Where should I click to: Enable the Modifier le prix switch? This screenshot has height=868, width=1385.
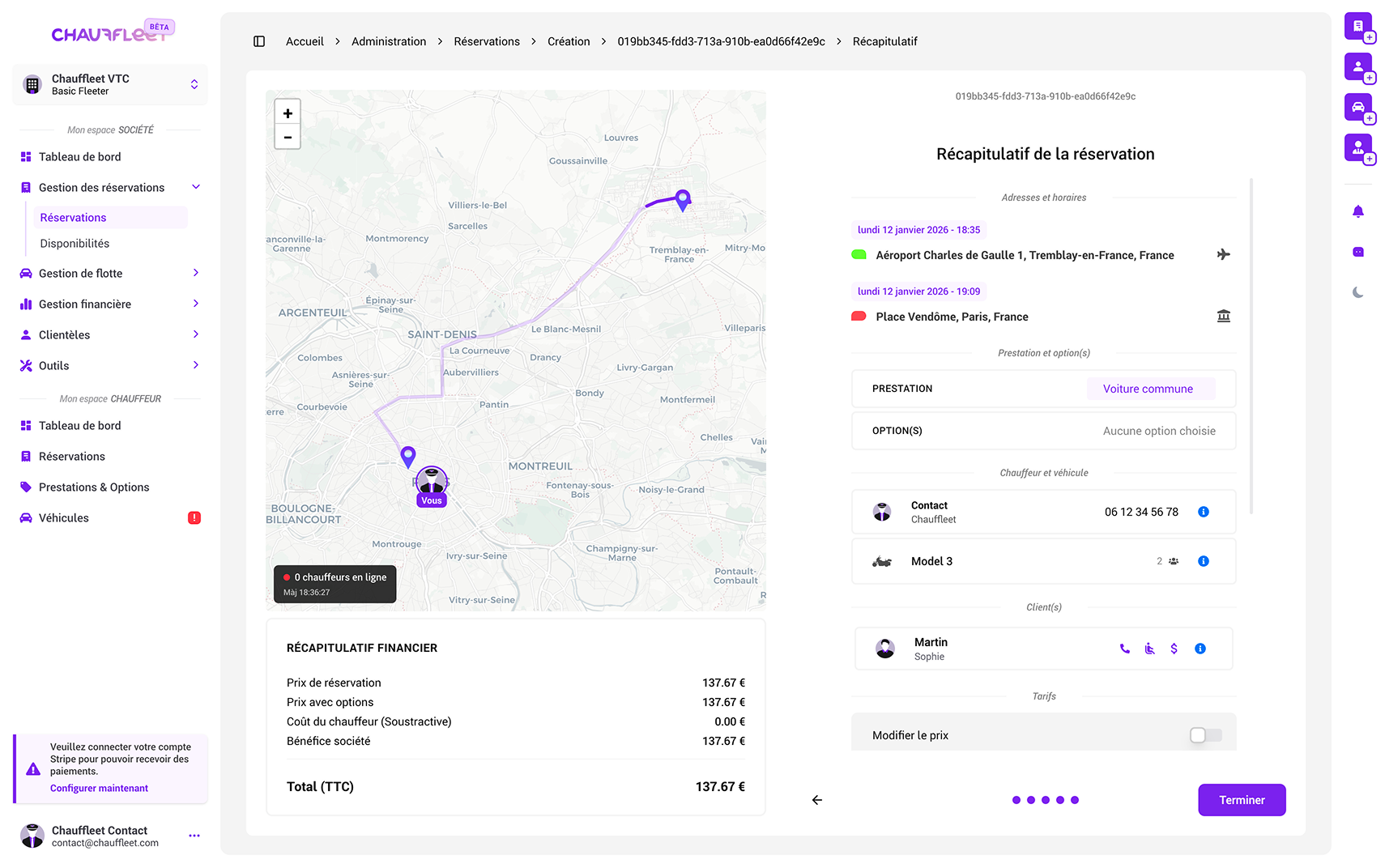1204,734
